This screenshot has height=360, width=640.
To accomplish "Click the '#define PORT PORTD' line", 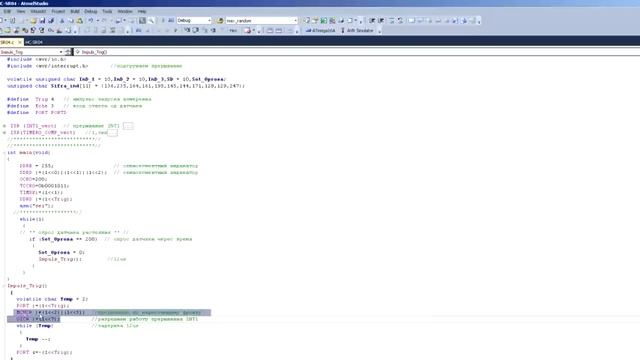I will [37, 113].
